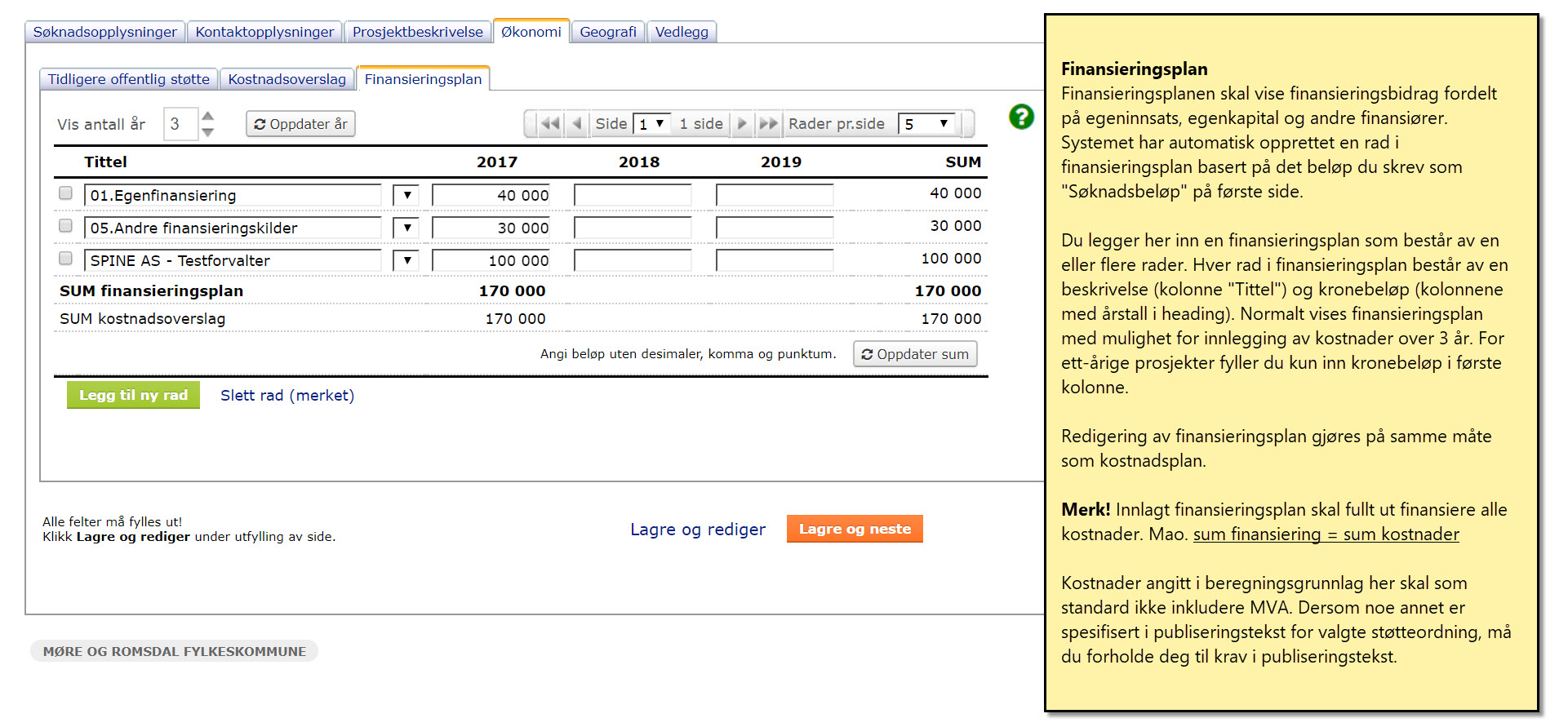This screenshot has height=727, width=1568.
Task: Click the 2019 field for SPINE AS row
Action: 775,260
